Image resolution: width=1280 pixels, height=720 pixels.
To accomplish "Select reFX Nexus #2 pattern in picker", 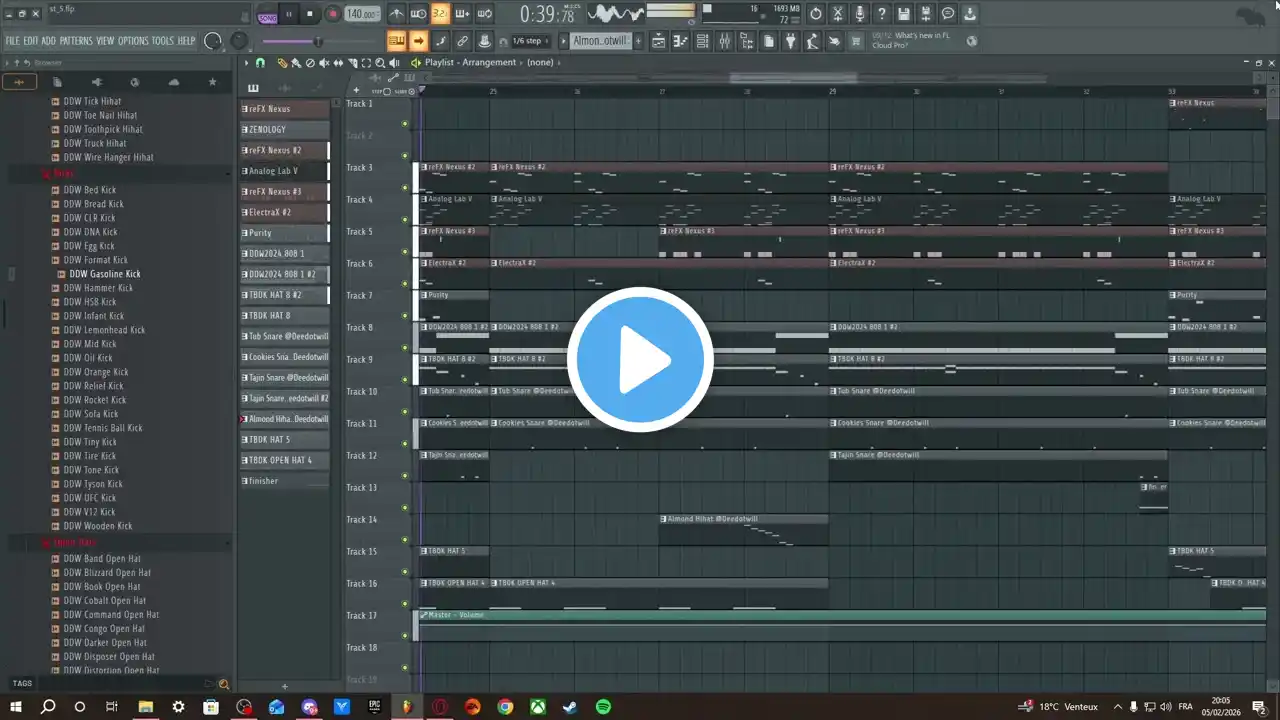I will pos(283,150).
